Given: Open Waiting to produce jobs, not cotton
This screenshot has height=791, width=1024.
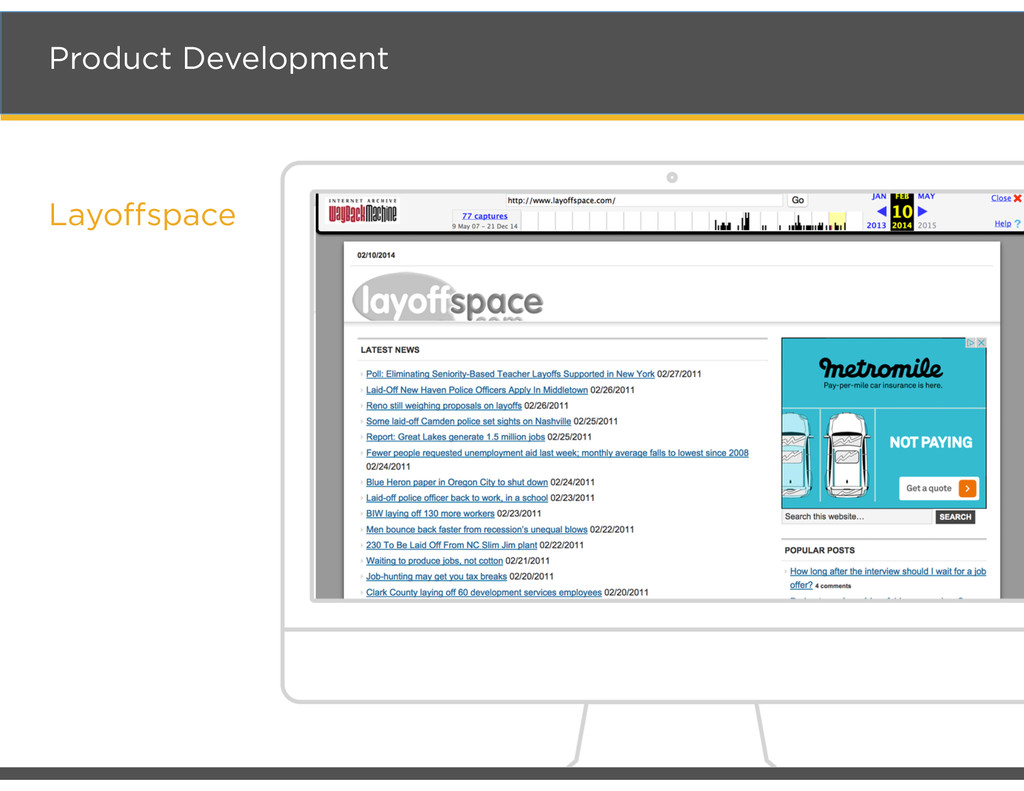Looking at the screenshot, I should [434, 561].
